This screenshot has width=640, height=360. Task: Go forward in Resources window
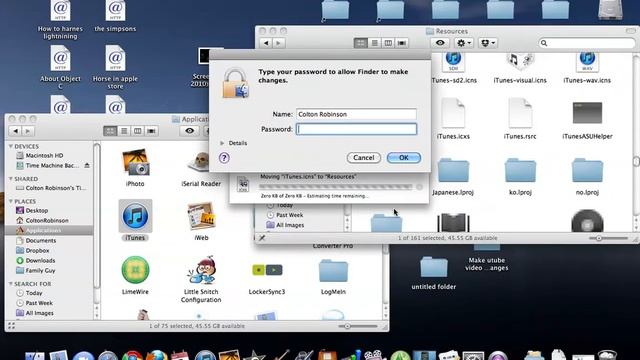[279, 43]
